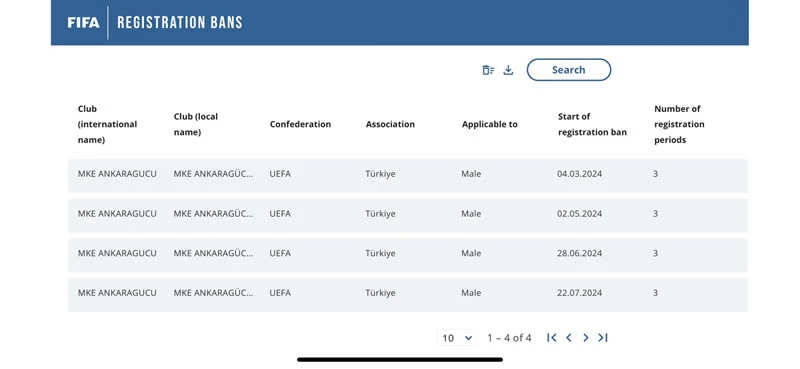
Task: Jump to last page of results
Action: (x=603, y=337)
